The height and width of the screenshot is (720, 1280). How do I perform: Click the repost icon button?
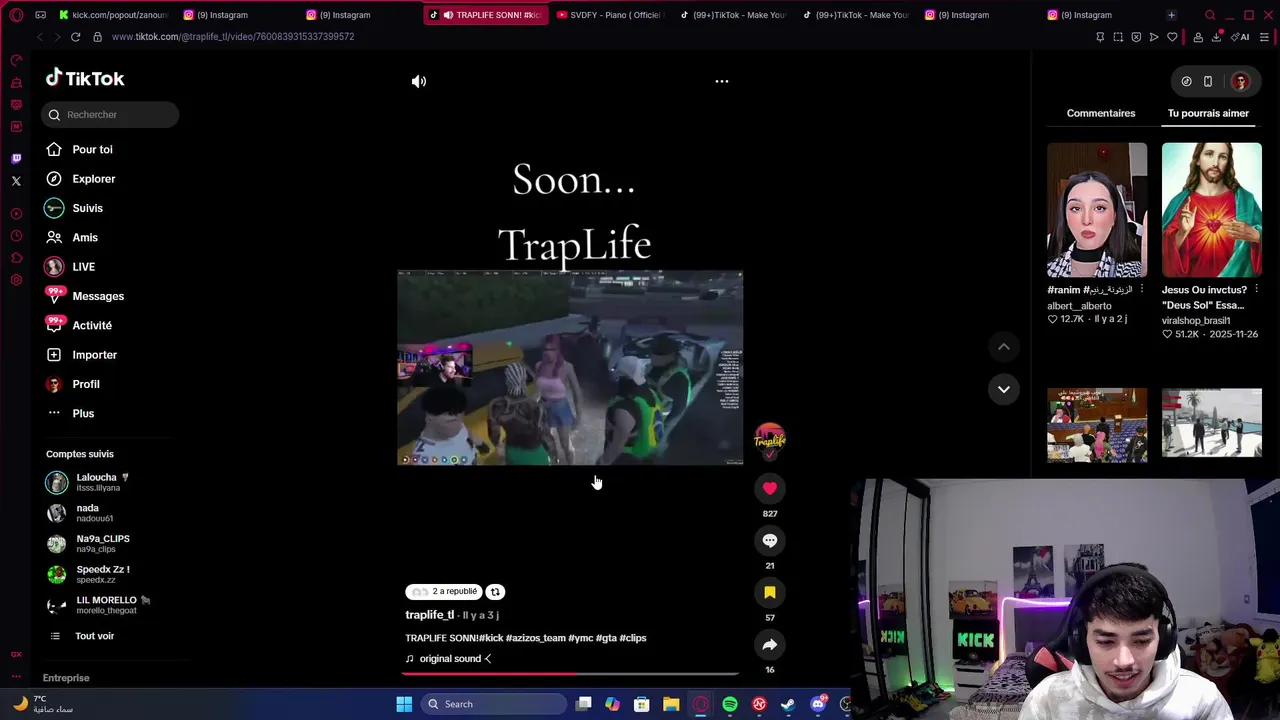coord(495,591)
